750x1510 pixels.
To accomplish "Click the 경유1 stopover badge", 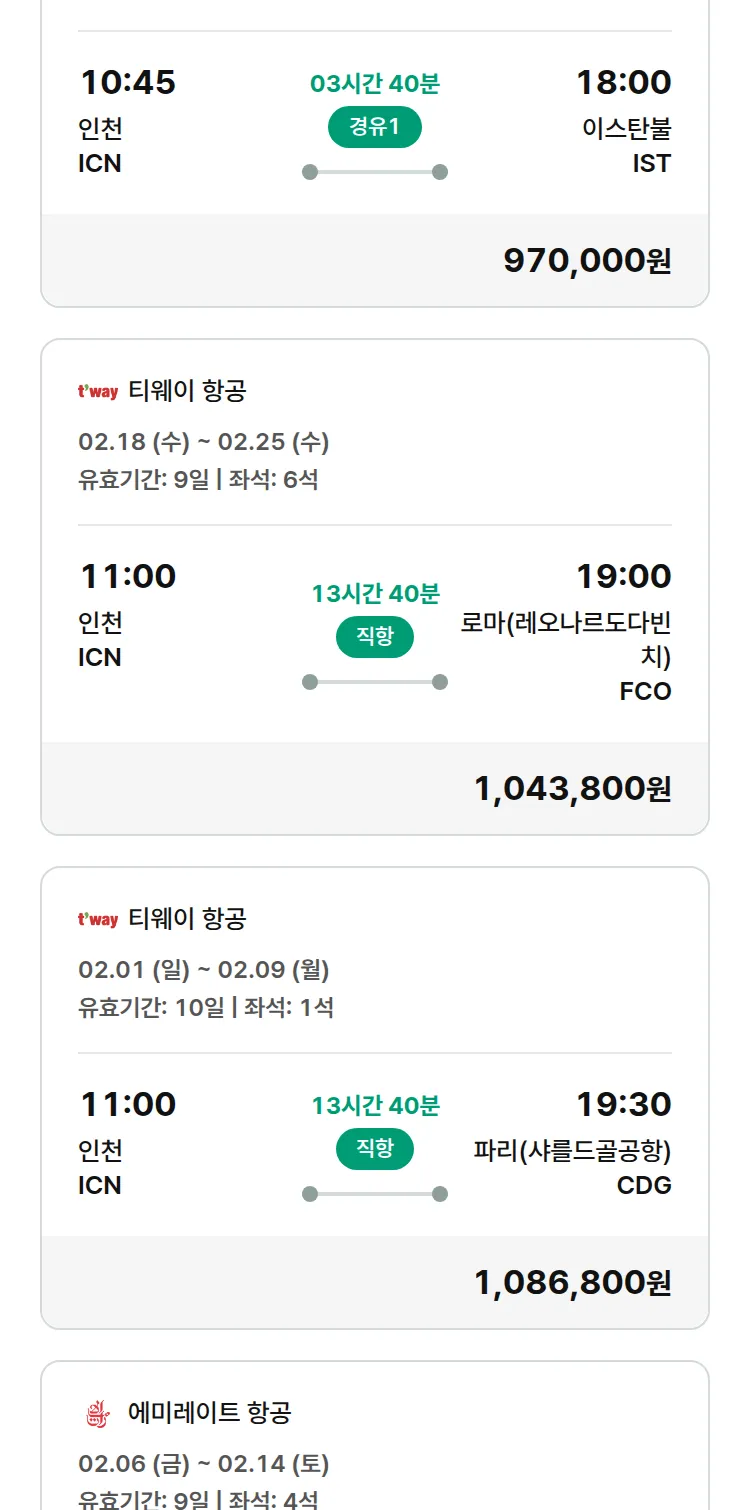I will (x=375, y=127).
